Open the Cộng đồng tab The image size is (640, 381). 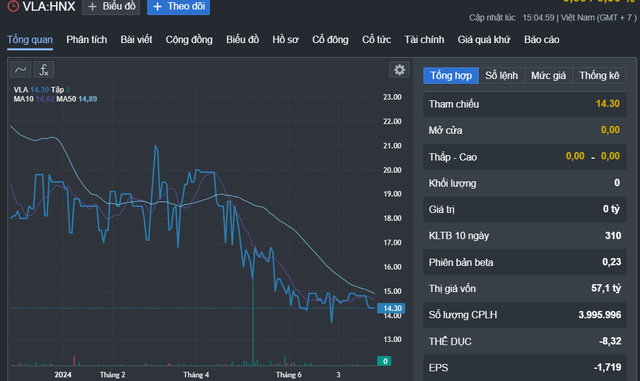[x=189, y=40]
